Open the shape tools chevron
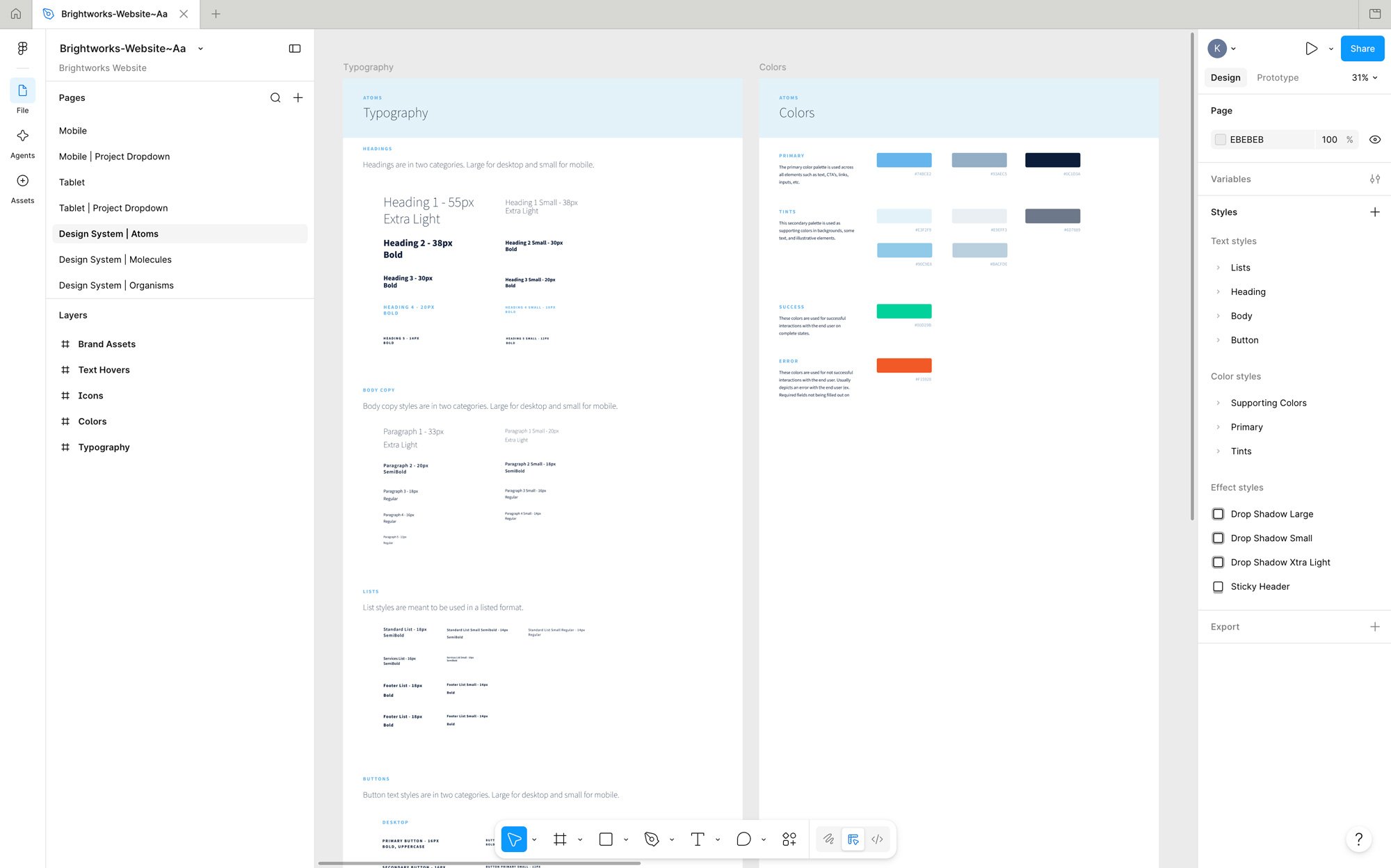This screenshot has width=1391, height=868. pos(626,840)
